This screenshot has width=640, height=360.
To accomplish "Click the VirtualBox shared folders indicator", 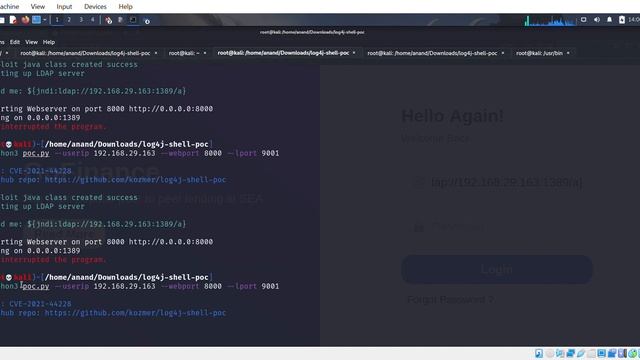I will (591, 353).
